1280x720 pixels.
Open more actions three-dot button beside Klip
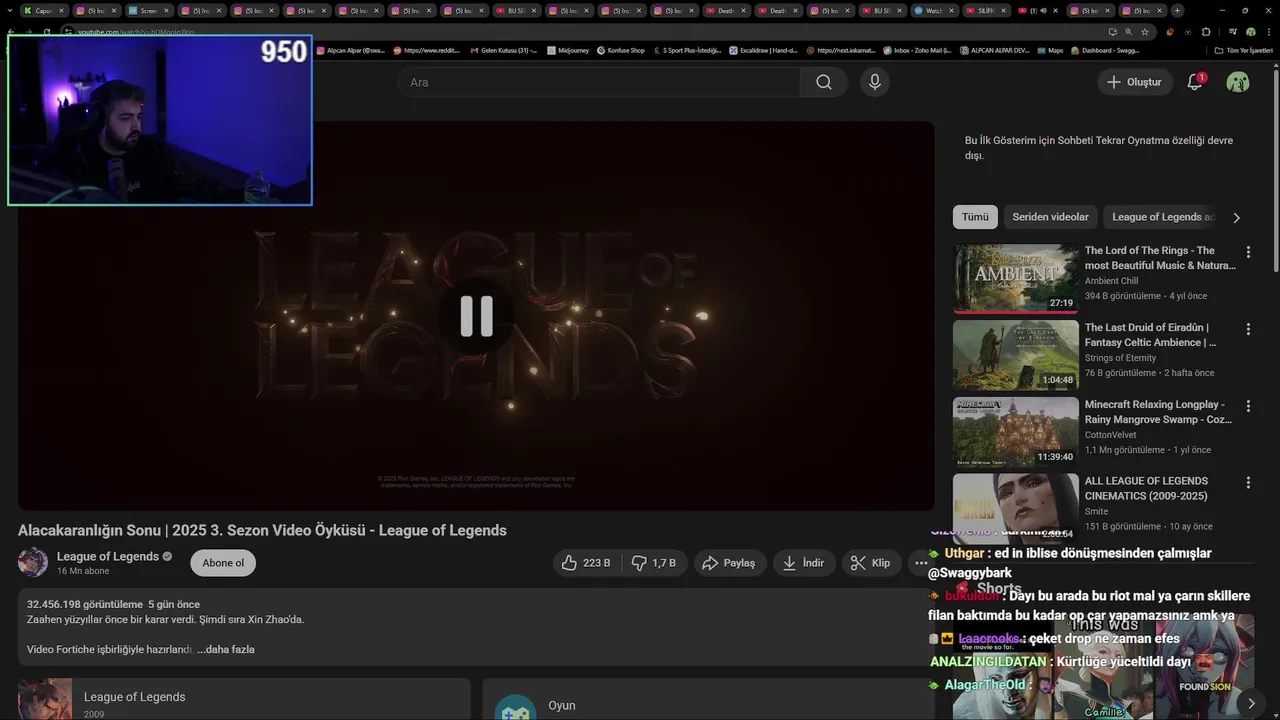(920, 563)
